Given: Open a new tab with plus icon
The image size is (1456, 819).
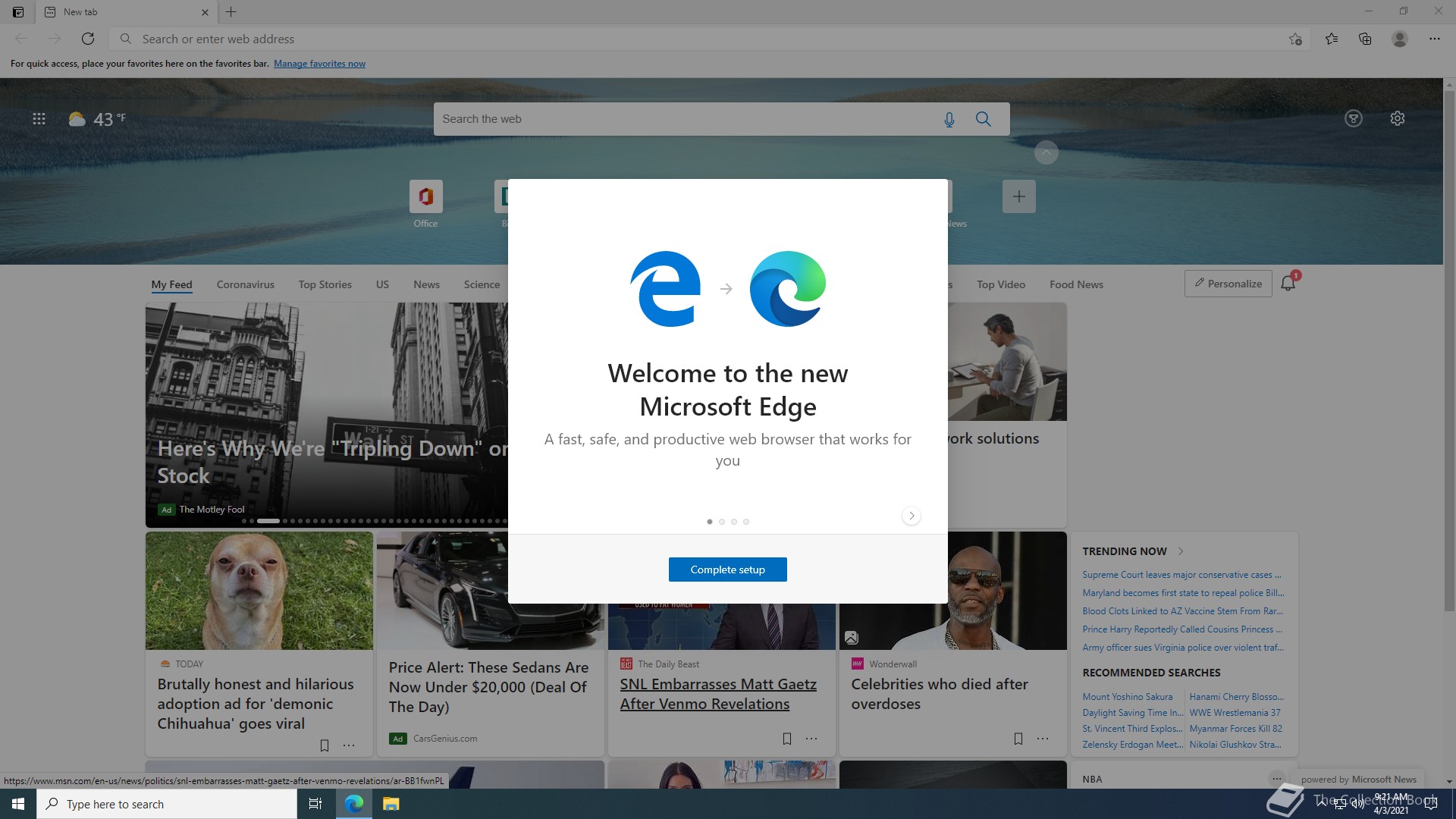Looking at the screenshot, I should [x=231, y=12].
